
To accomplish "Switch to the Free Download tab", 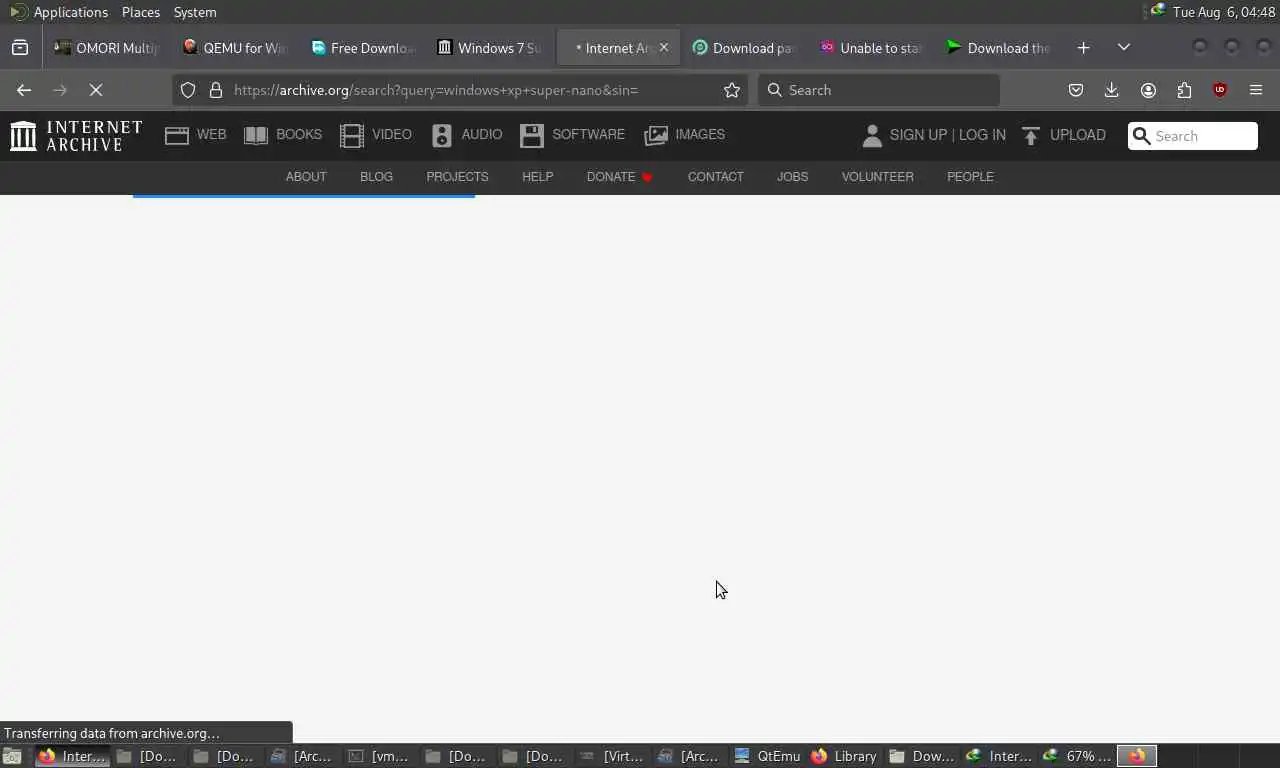I will pyautogui.click(x=362, y=48).
